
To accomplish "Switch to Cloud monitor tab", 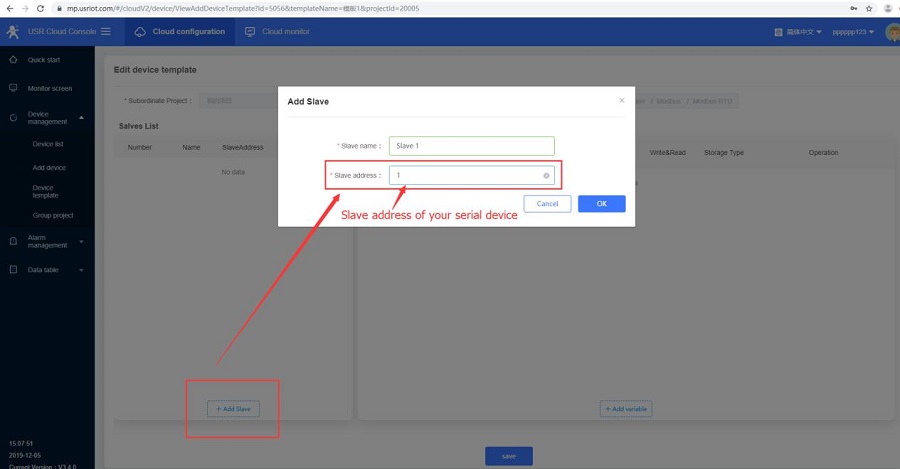I will coord(277,32).
